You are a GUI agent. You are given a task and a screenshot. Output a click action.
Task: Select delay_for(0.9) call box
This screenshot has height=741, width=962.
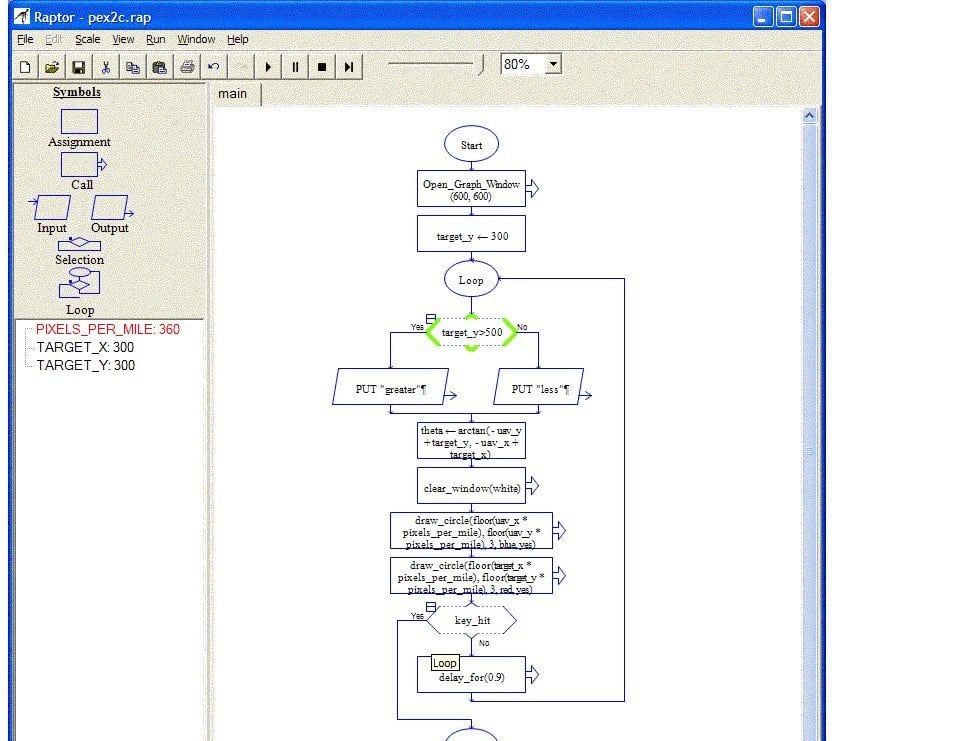pyautogui.click(x=471, y=675)
